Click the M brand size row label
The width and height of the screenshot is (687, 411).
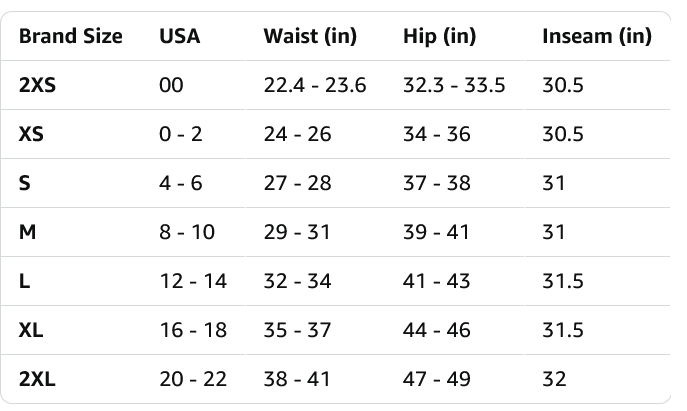click(27, 232)
